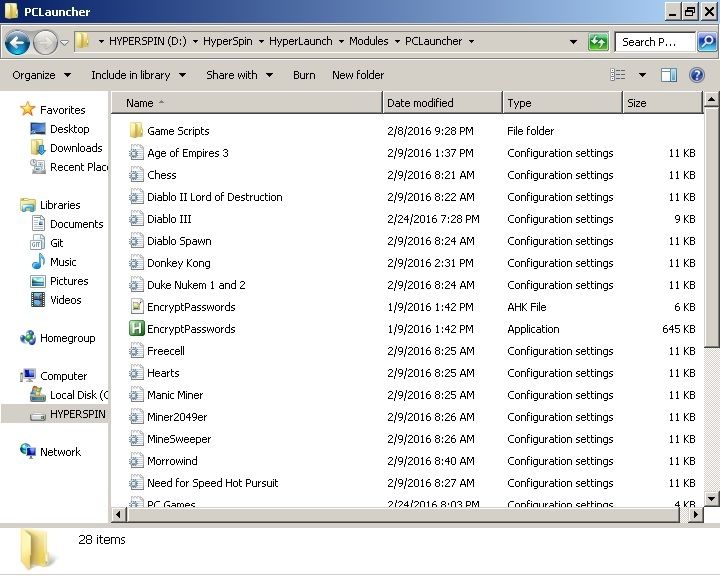The height and width of the screenshot is (576, 720).
Task: Go back with the blue Back arrow
Action: point(17,43)
